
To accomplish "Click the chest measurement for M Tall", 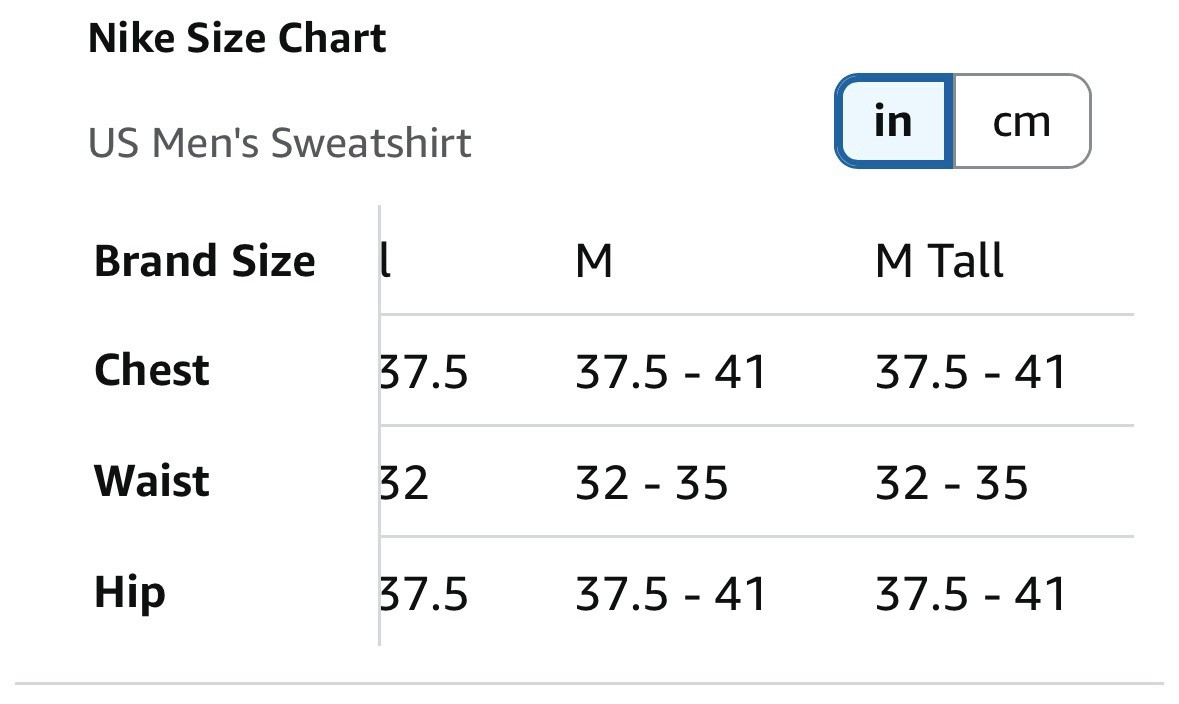I will [971, 373].
